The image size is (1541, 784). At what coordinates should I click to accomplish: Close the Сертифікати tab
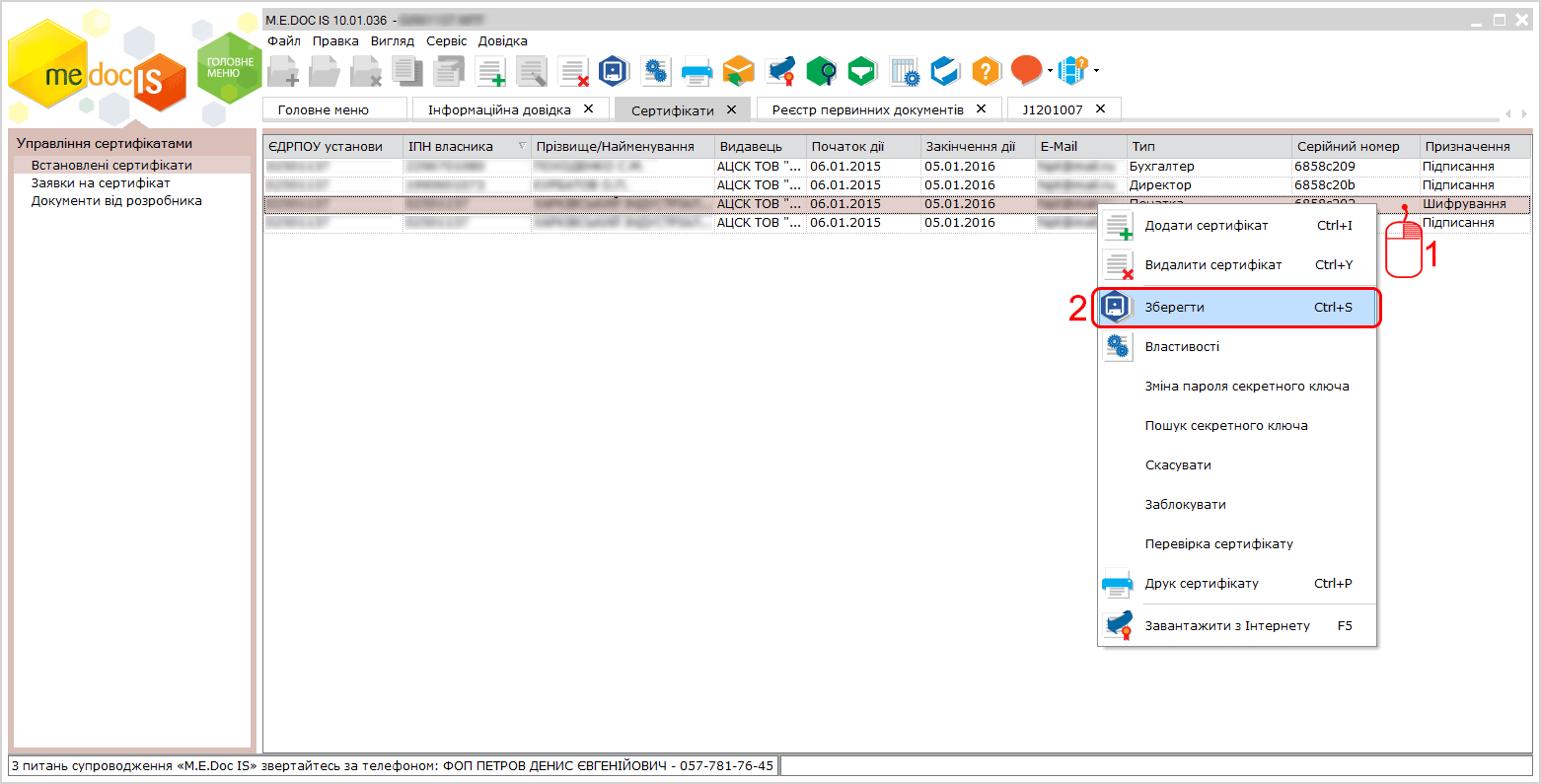[731, 109]
